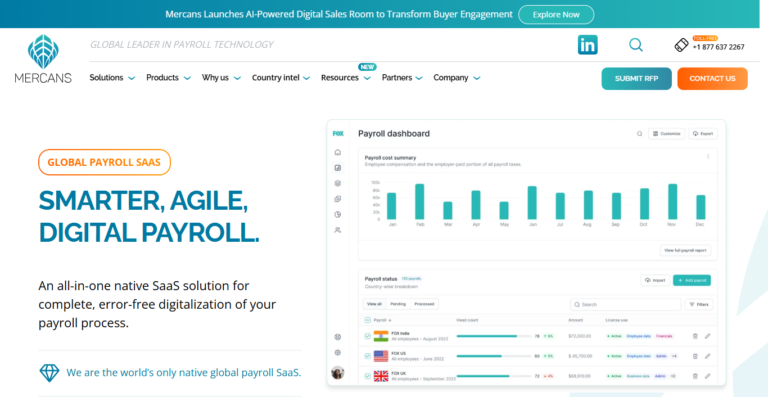
Task: Click the $72,000.00 amount cell
Action: (x=579, y=336)
